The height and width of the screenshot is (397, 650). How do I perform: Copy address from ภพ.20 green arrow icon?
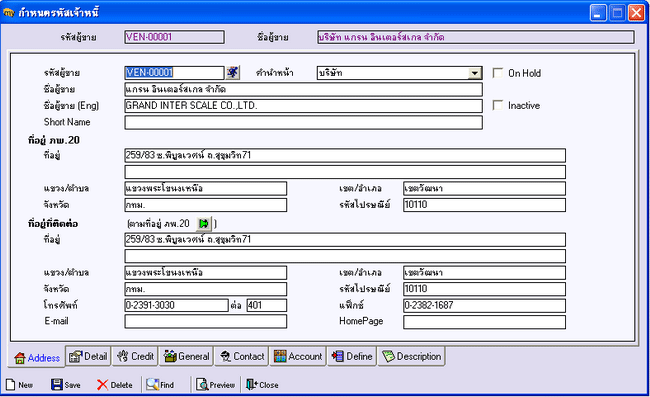tap(204, 224)
